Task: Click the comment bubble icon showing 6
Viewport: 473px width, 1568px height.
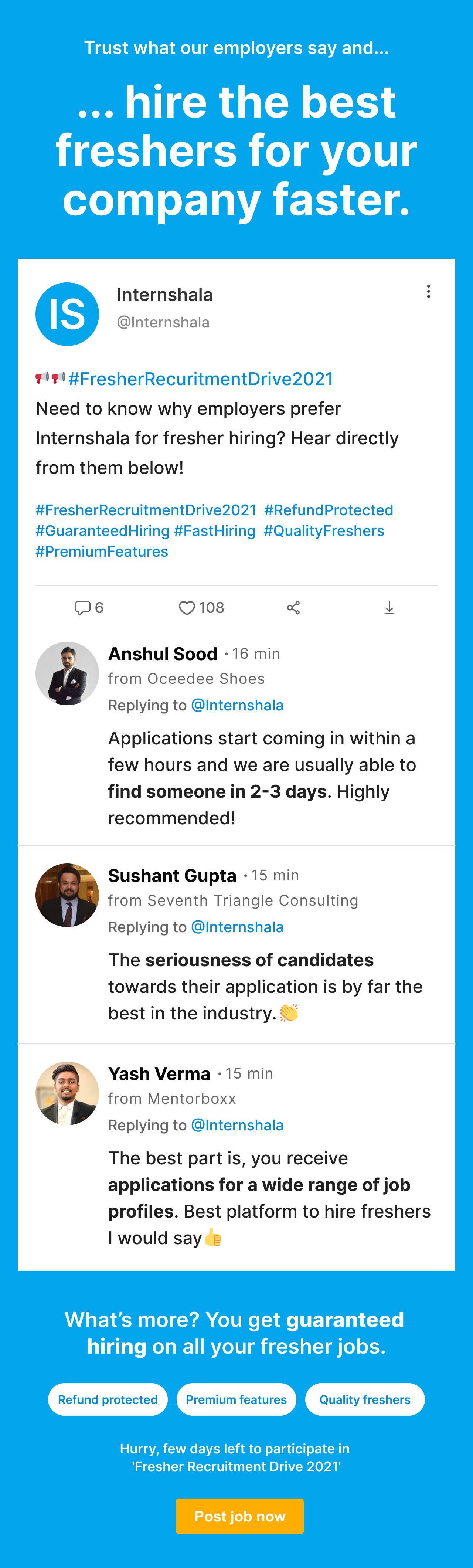Action: [x=82, y=607]
